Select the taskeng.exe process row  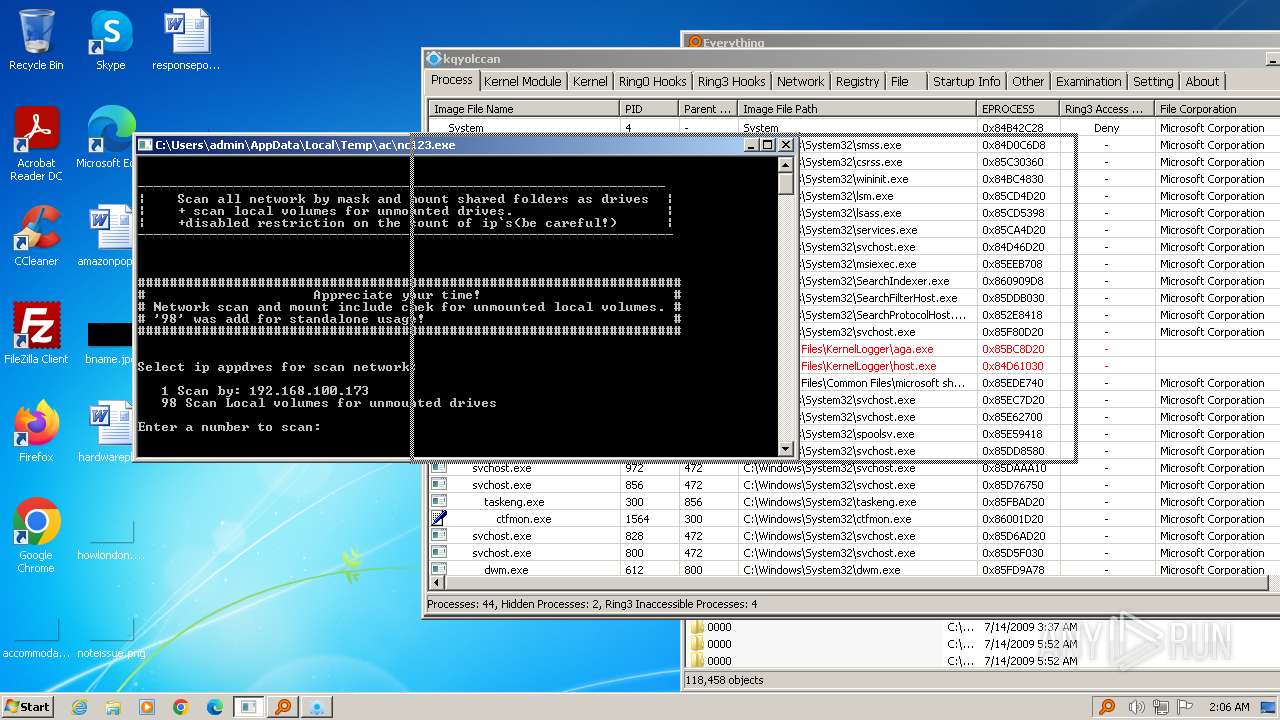coord(854,502)
